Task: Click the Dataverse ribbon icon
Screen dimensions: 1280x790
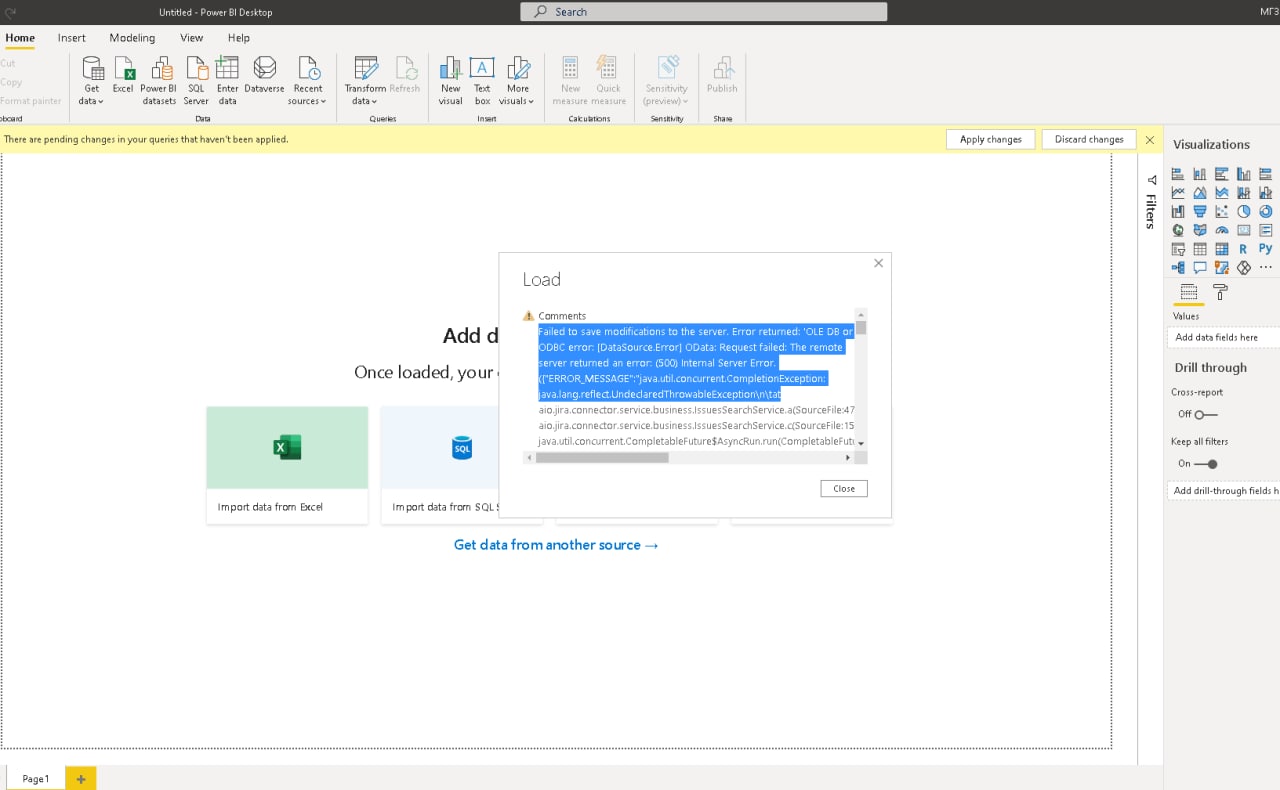Action: (x=264, y=75)
